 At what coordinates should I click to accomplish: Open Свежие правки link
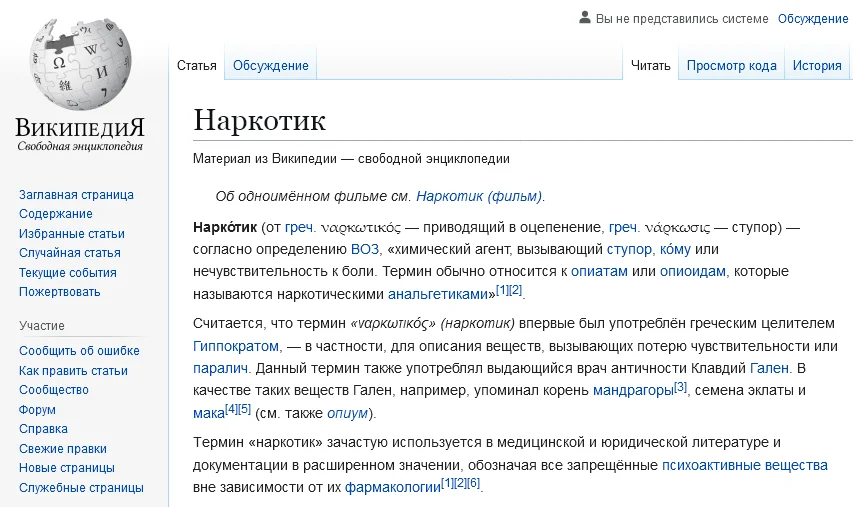click(63, 449)
